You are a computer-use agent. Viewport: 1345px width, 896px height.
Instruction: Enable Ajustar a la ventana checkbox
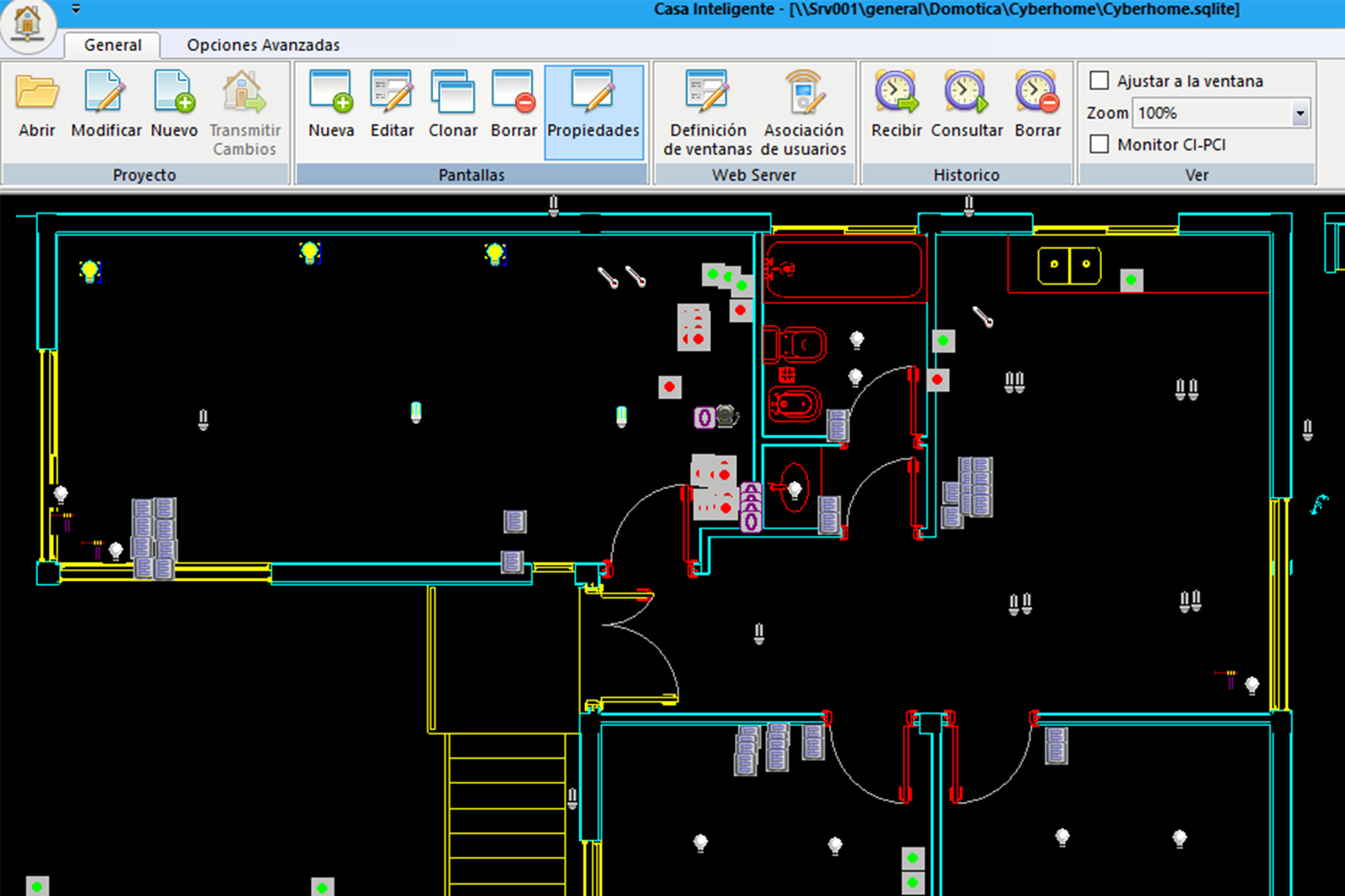pos(1099,81)
